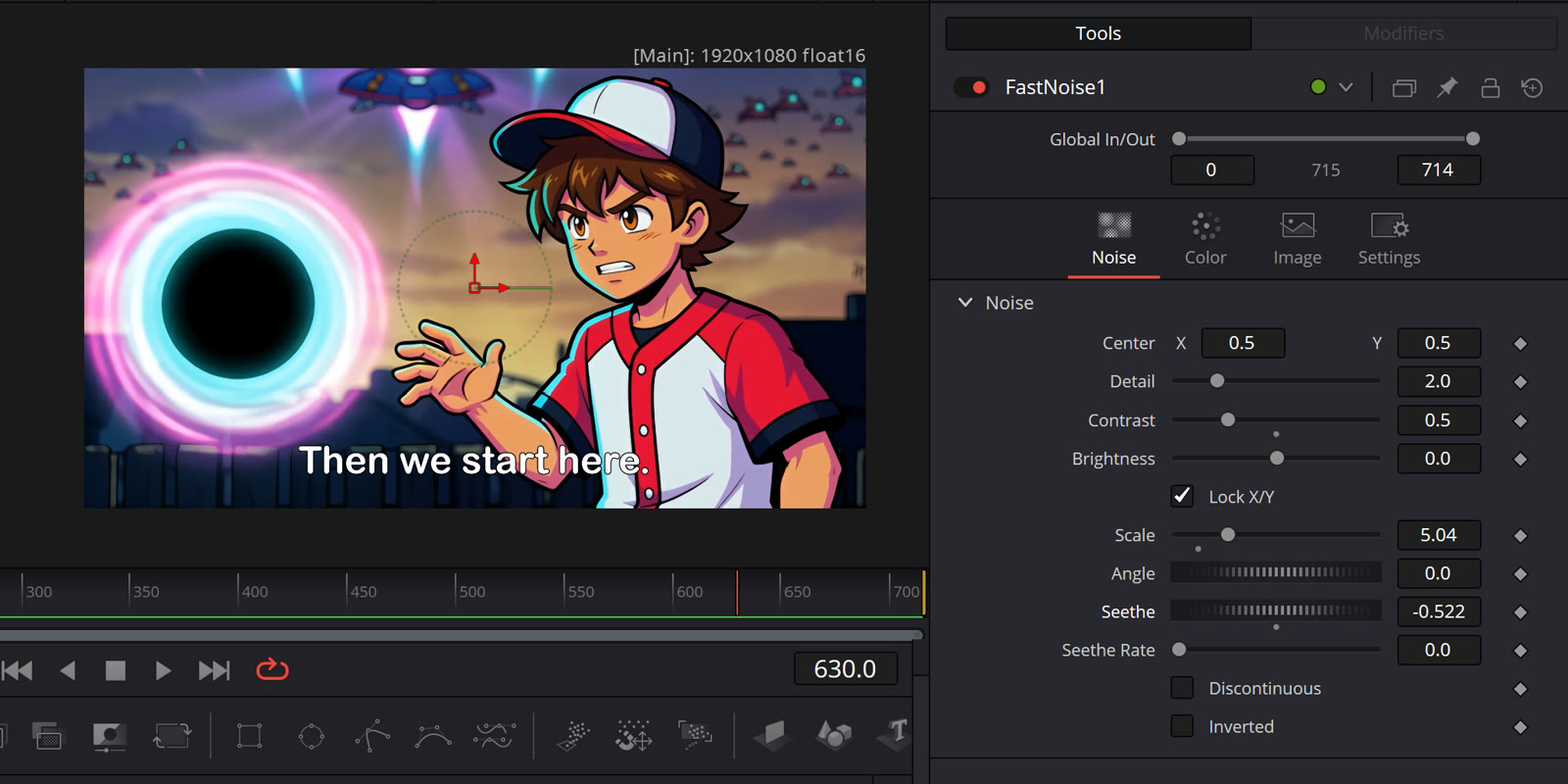Image resolution: width=1568 pixels, height=784 pixels.
Task: Choose the Ellipse mask tool
Action: (312, 735)
